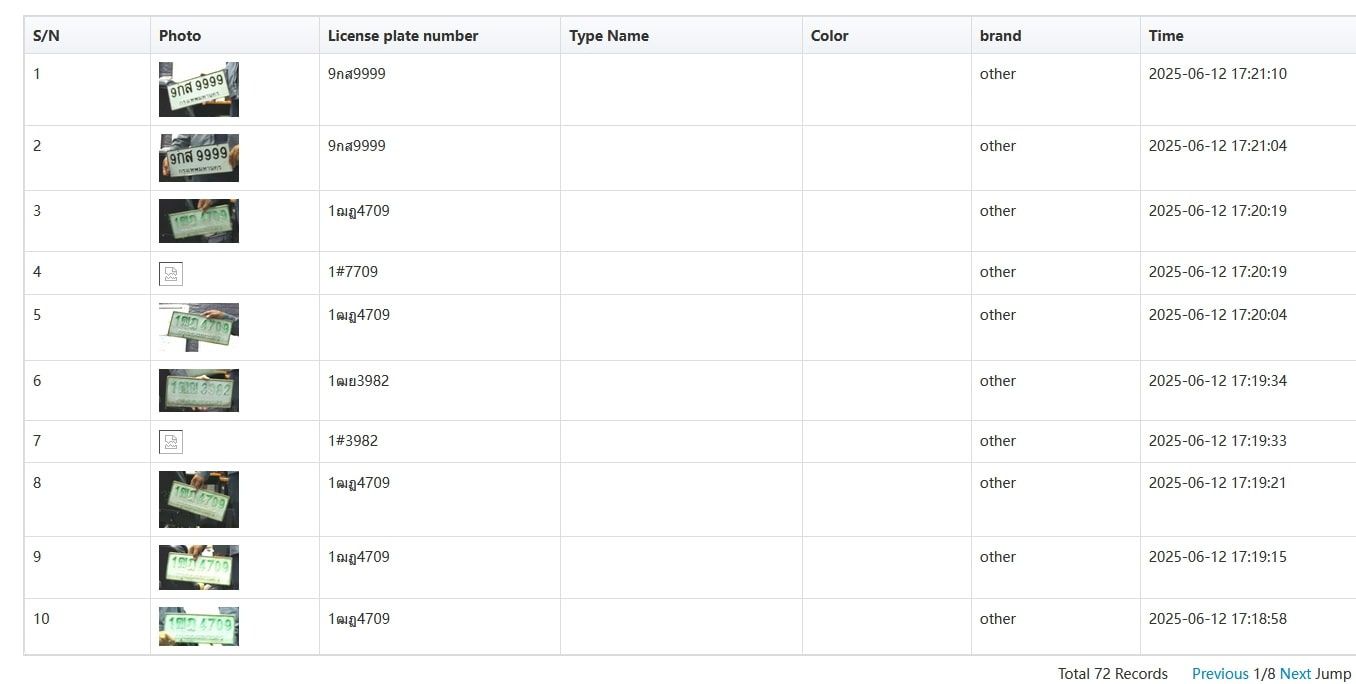Viewport: 1356px width, 684px height.
Task: Go to the Next page of records
Action: (x=1295, y=673)
